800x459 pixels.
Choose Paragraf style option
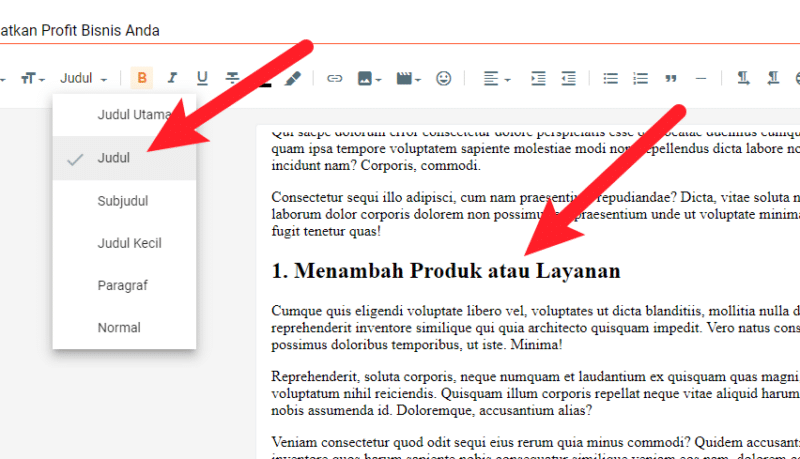[x=124, y=285]
